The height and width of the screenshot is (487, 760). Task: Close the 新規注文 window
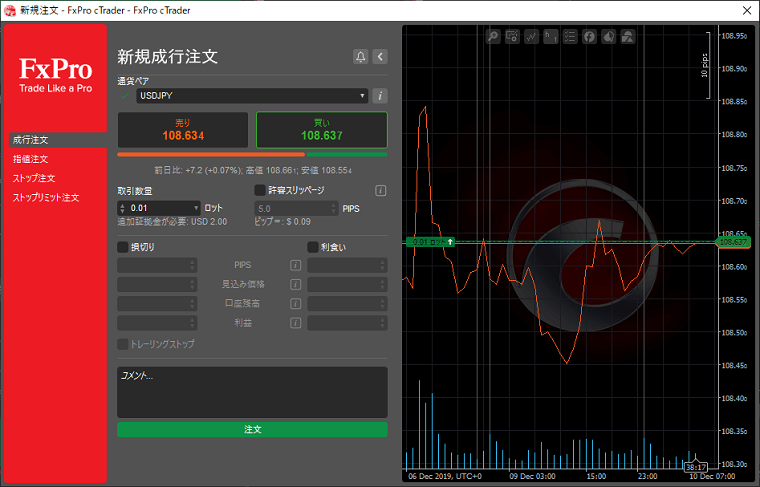747,10
